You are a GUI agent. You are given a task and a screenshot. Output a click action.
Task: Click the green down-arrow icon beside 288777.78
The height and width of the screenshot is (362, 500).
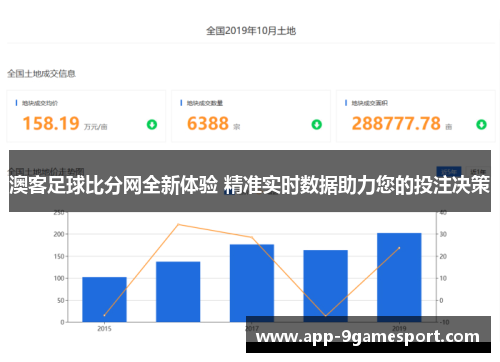tap(481, 125)
